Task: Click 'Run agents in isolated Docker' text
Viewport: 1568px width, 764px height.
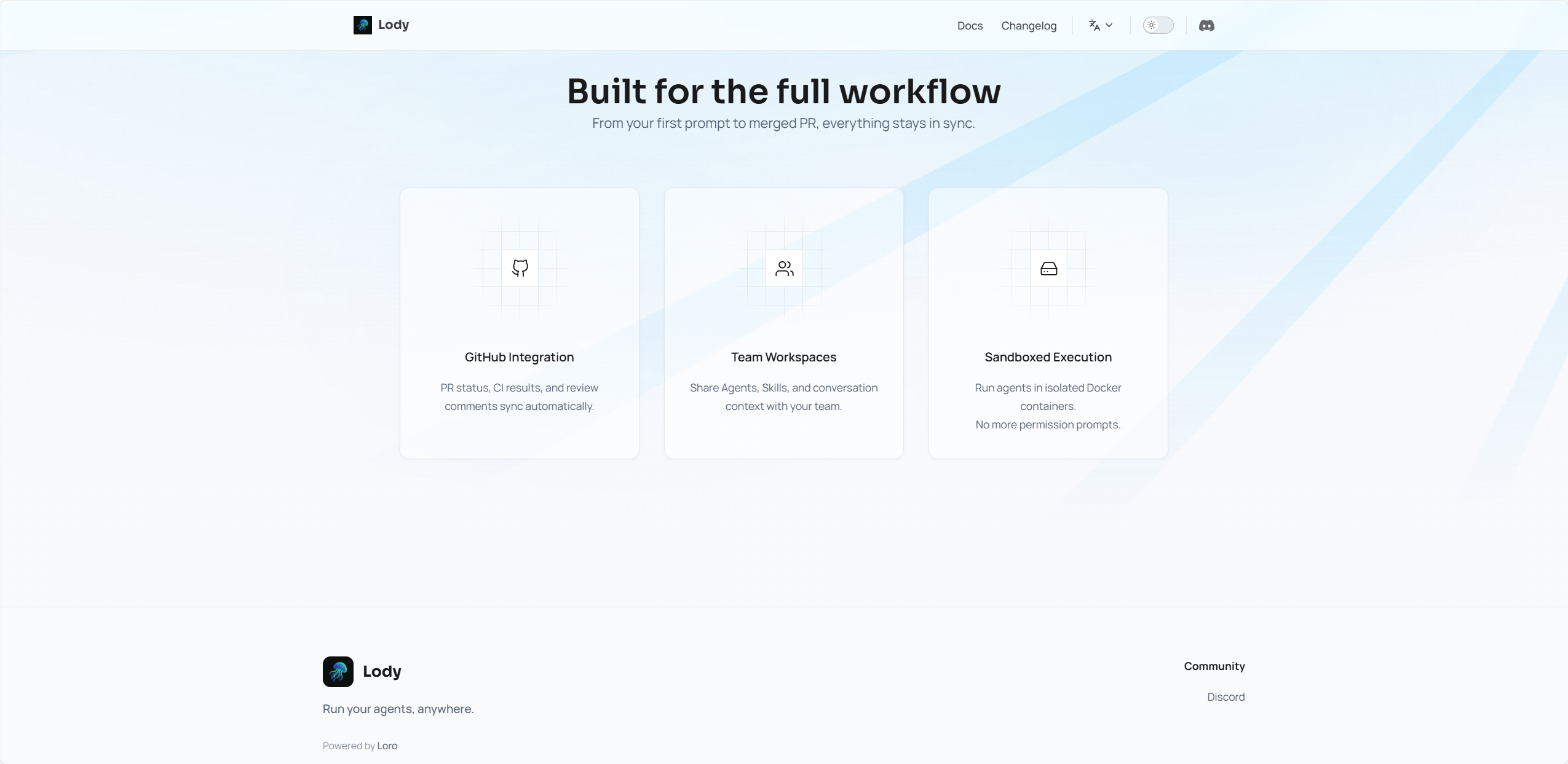Action: (x=1048, y=397)
